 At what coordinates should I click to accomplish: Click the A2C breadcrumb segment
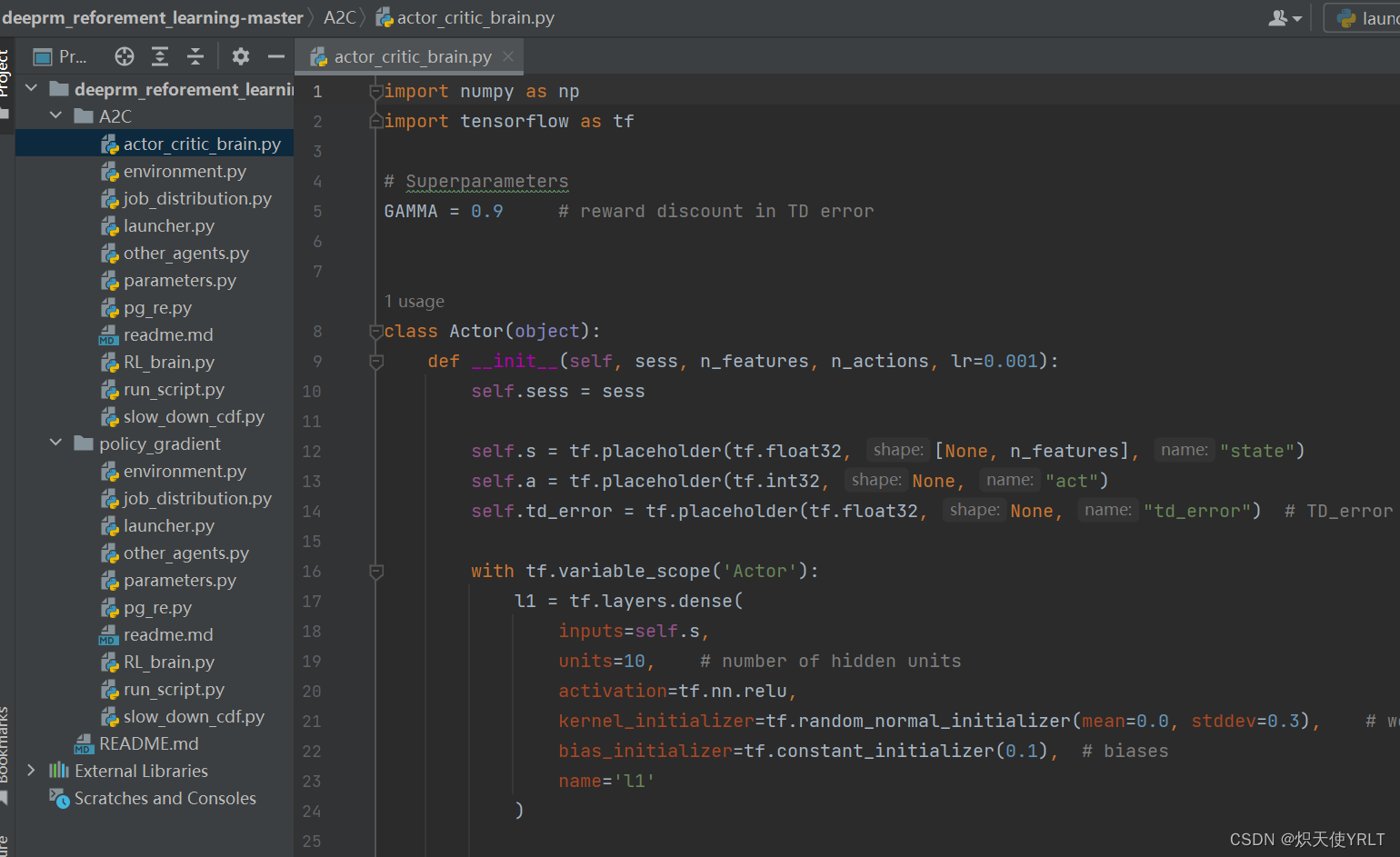coord(340,18)
